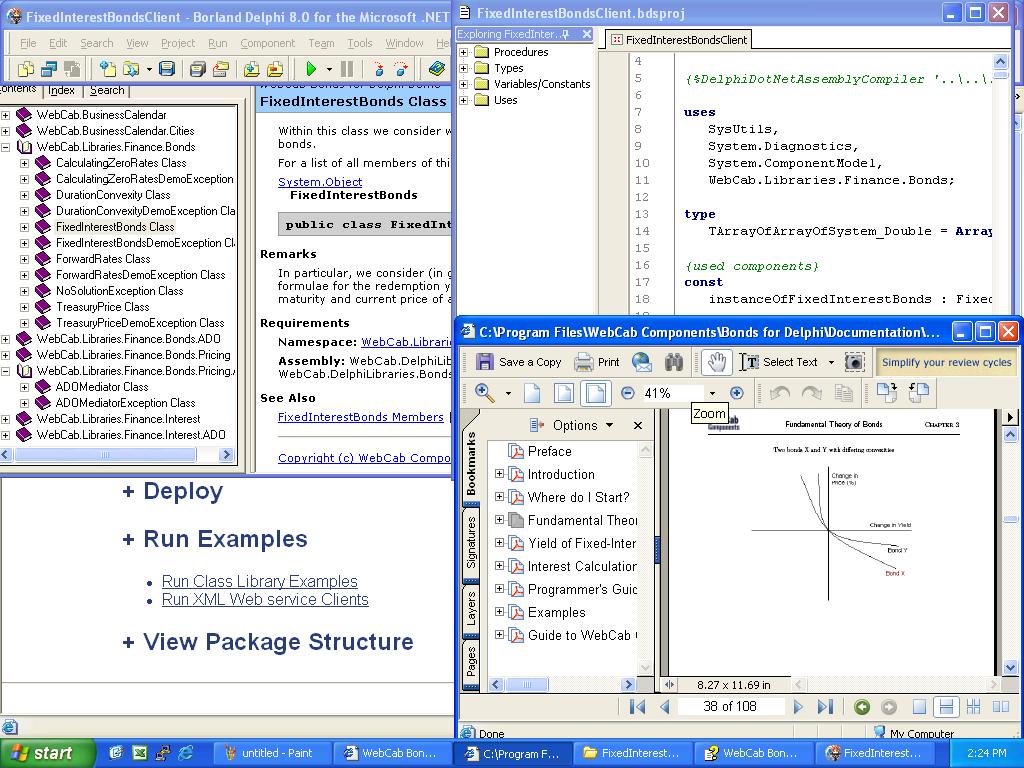Click the Save disk icon in Delphi toolbar

coord(167,69)
